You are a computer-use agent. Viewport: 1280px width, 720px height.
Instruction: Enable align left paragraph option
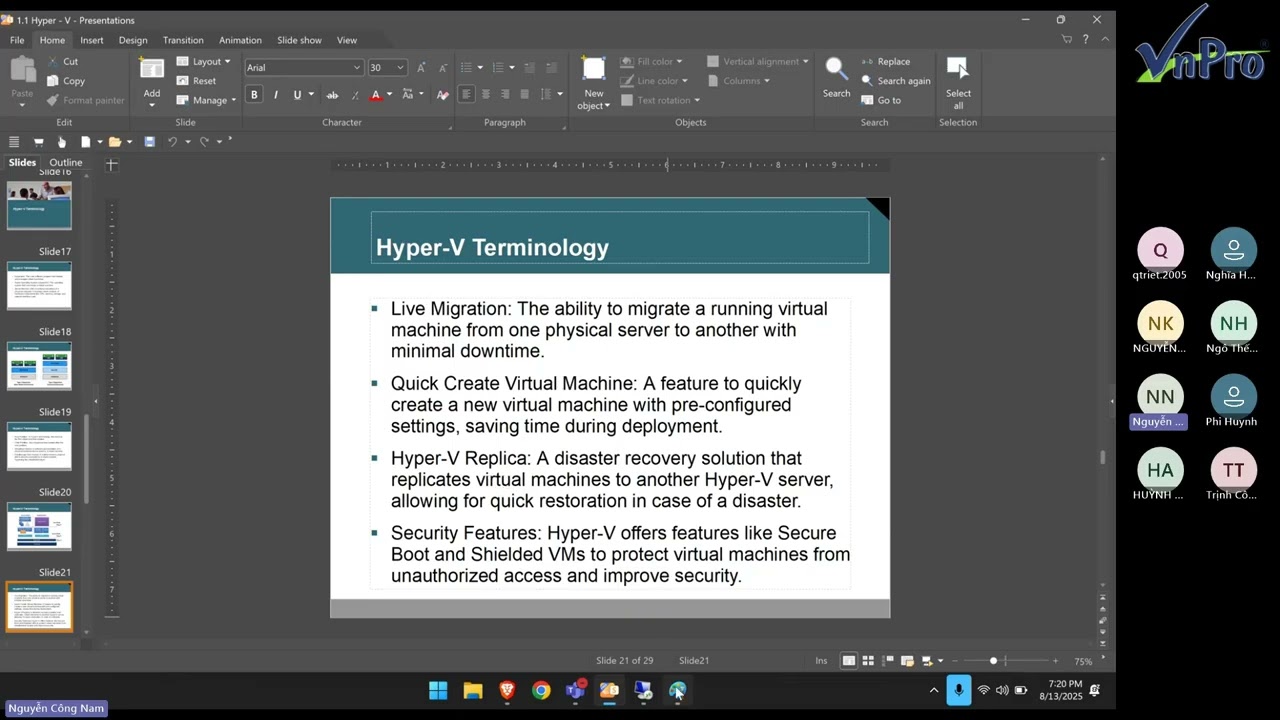tap(466, 95)
